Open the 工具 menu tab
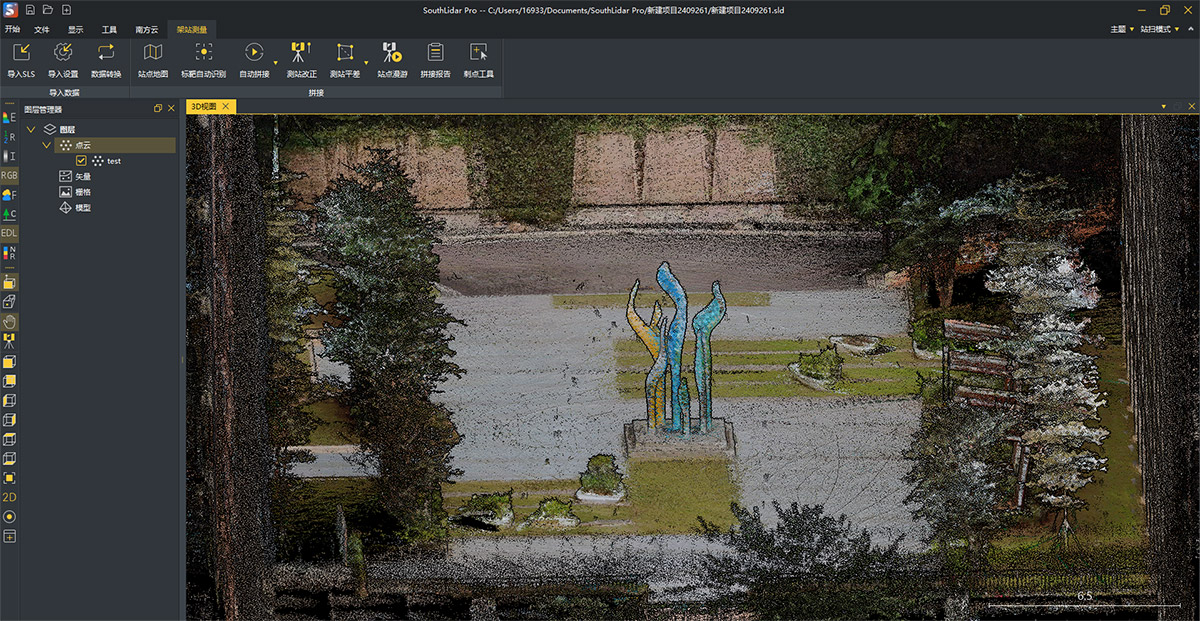The height and width of the screenshot is (621, 1200). [109, 29]
